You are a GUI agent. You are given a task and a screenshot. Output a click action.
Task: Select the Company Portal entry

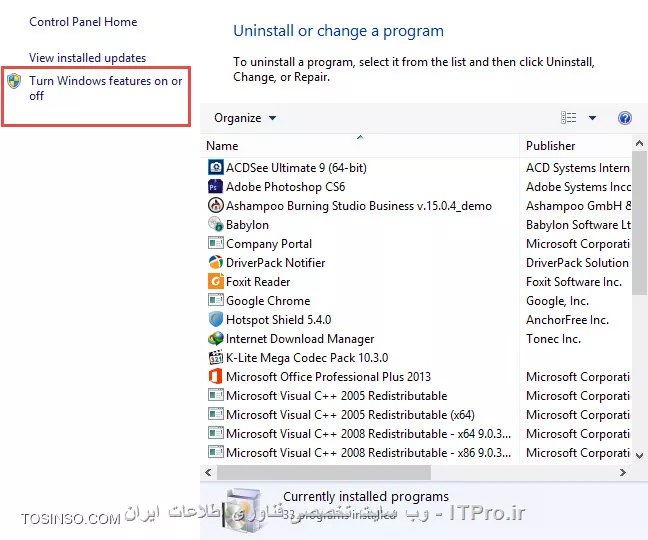(269, 244)
